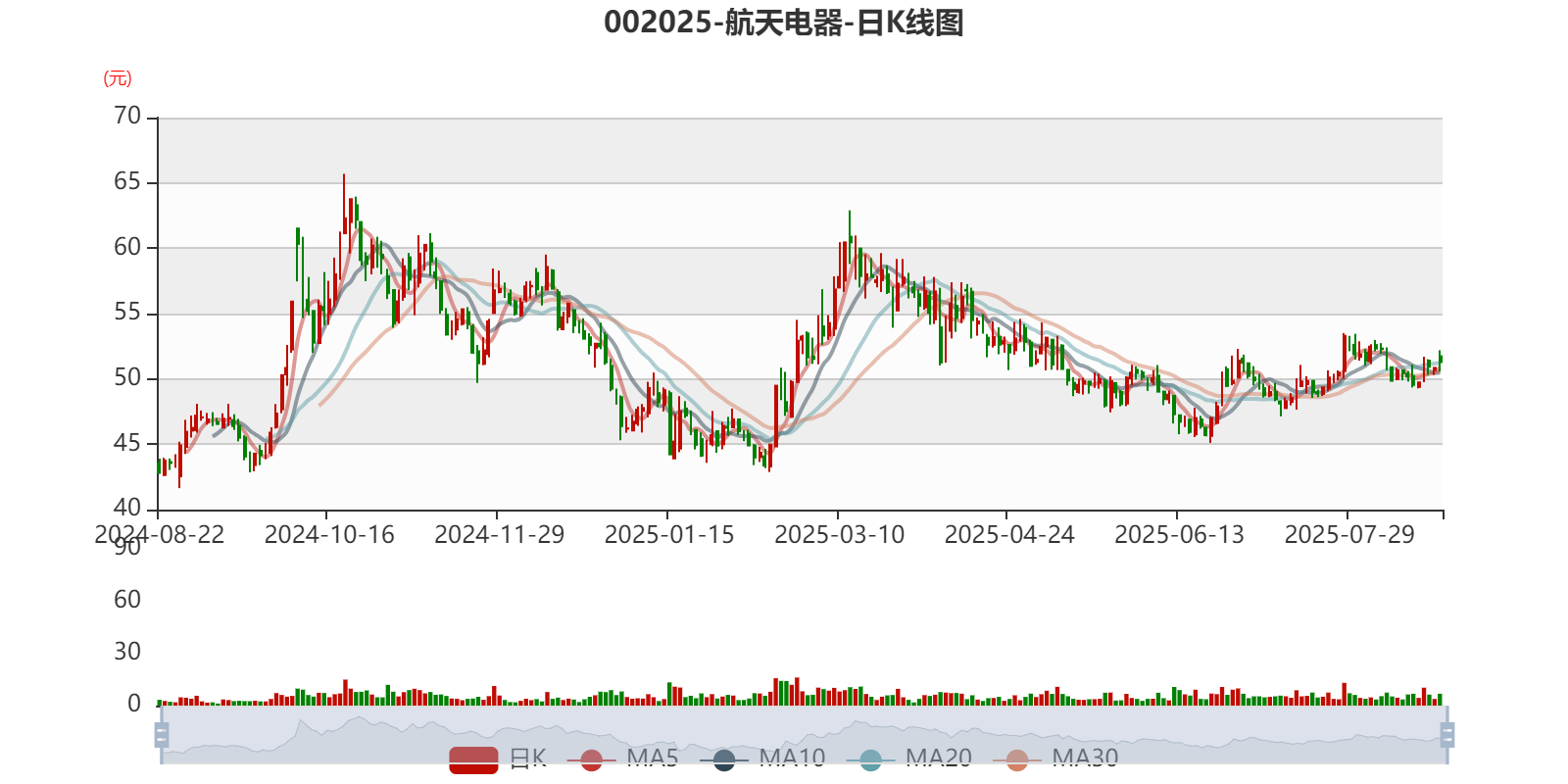Click the 2025-07-29 date axis label
The width and height of the screenshot is (1568, 784).
click(1349, 535)
